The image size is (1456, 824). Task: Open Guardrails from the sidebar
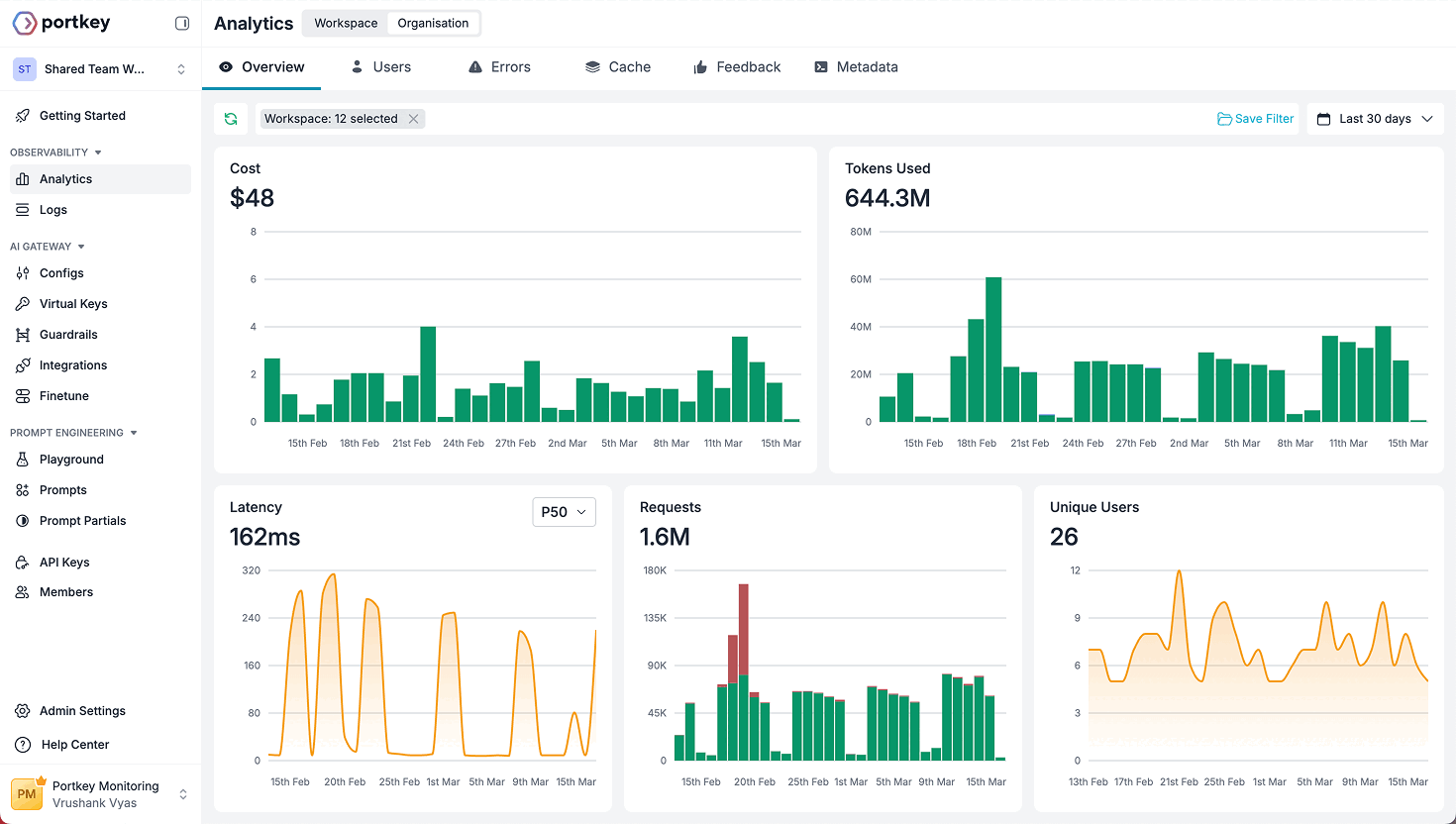[x=68, y=335]
